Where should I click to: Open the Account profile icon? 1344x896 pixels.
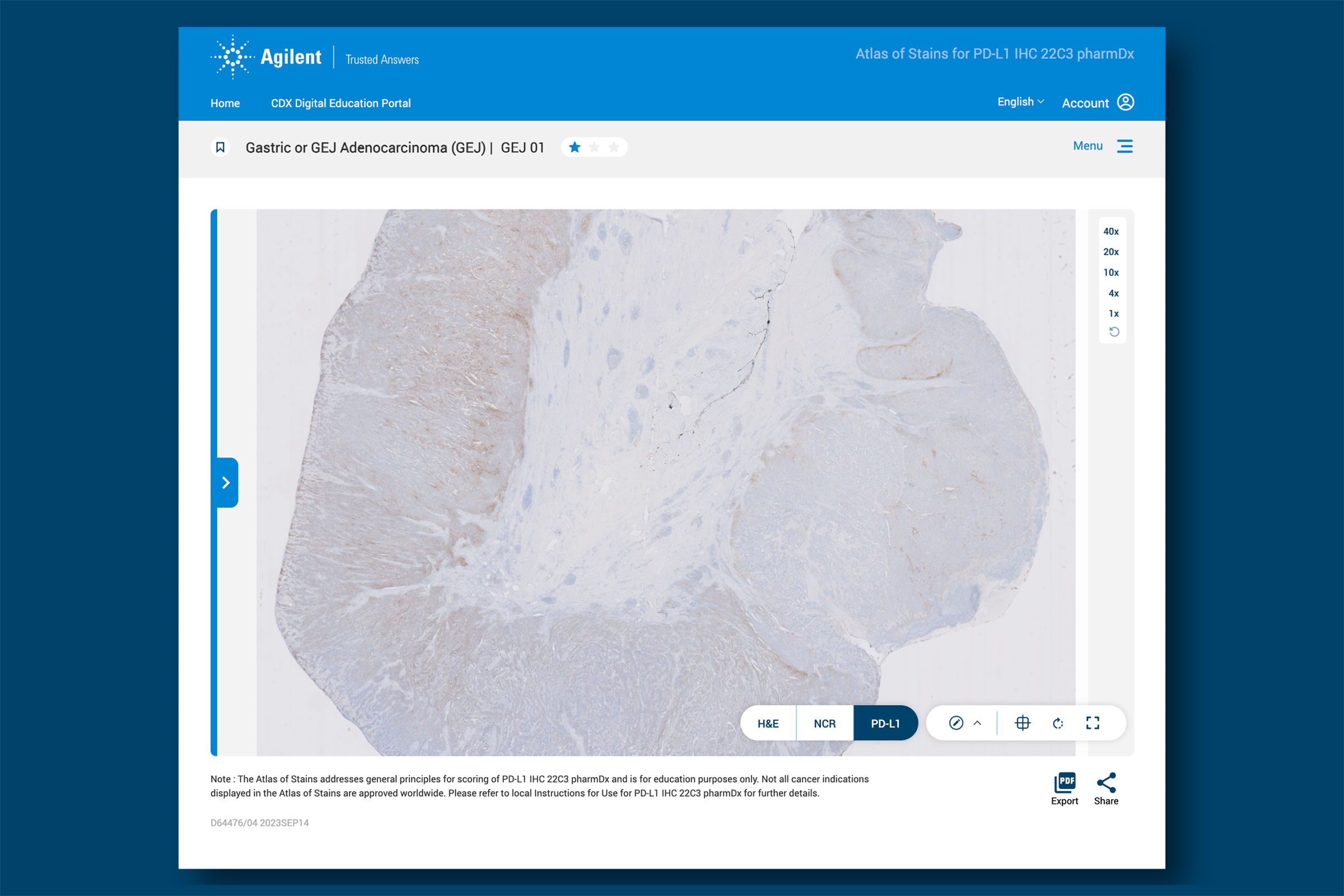tap(1125, 102)
